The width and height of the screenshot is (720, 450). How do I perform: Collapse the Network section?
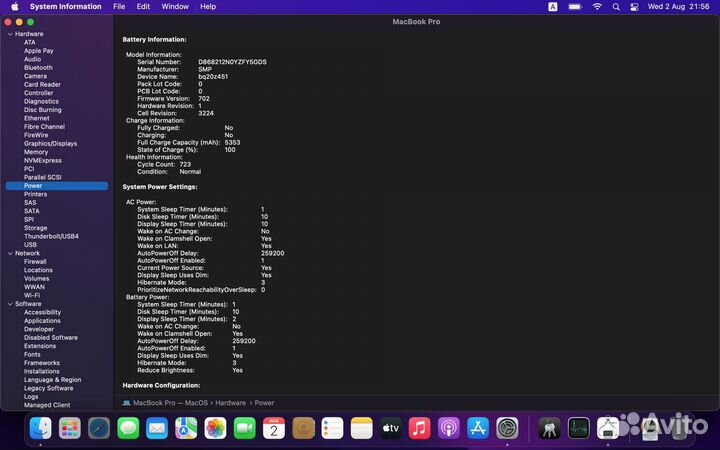(x=10, y=253)
